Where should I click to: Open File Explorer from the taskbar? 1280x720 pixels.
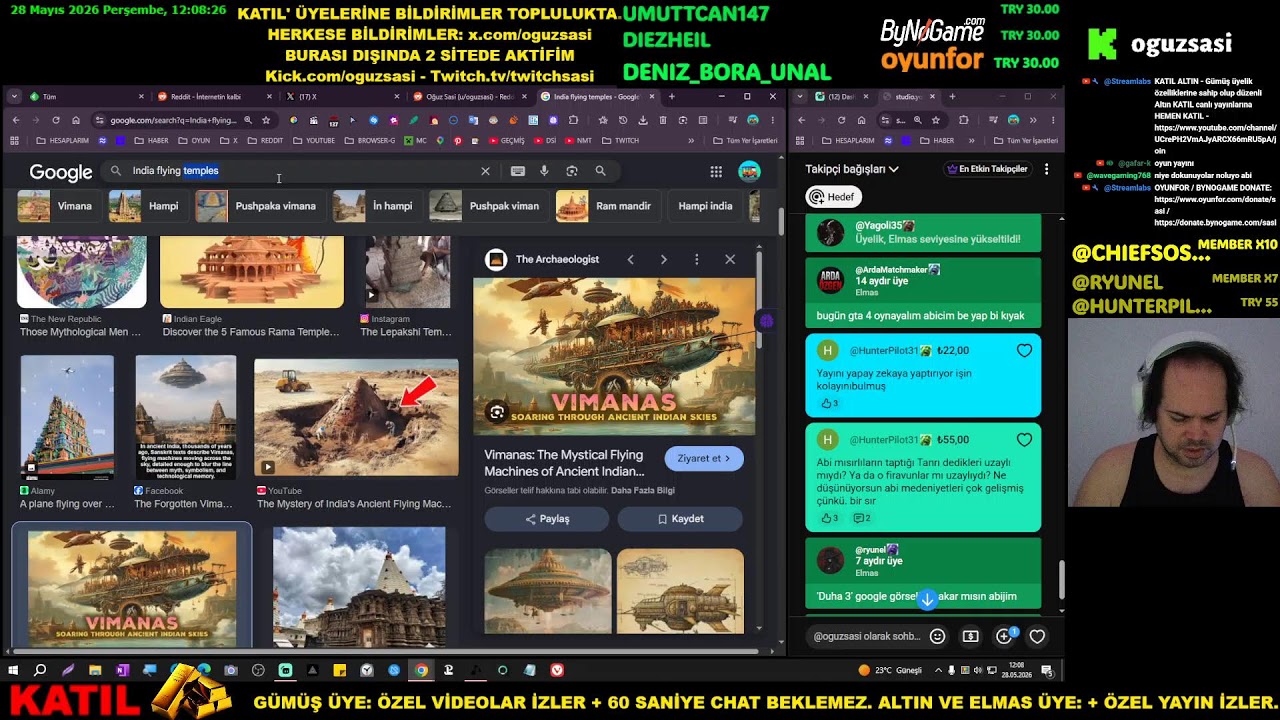(x=95, y=670)
